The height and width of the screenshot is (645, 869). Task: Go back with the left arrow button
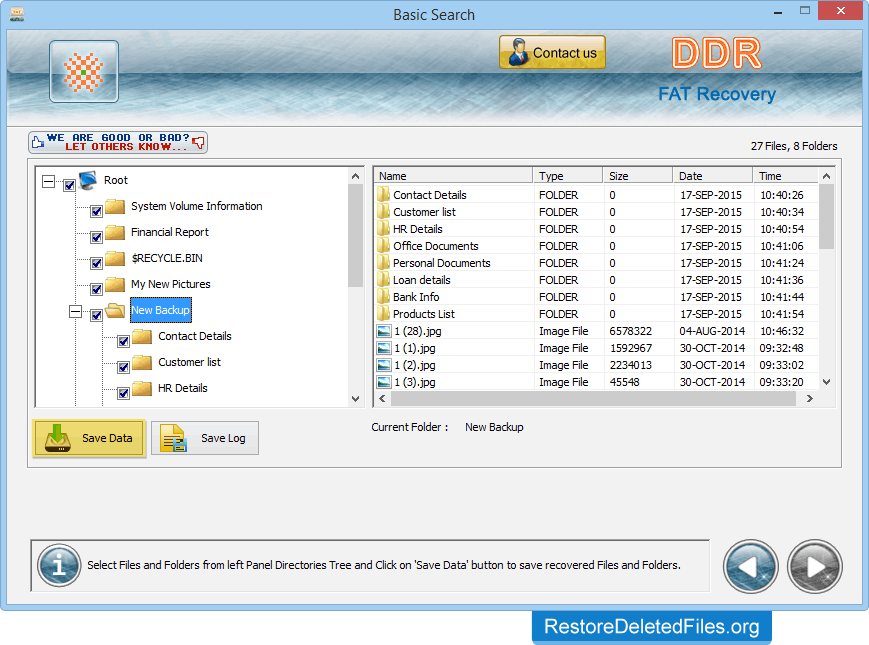[750, 566]
